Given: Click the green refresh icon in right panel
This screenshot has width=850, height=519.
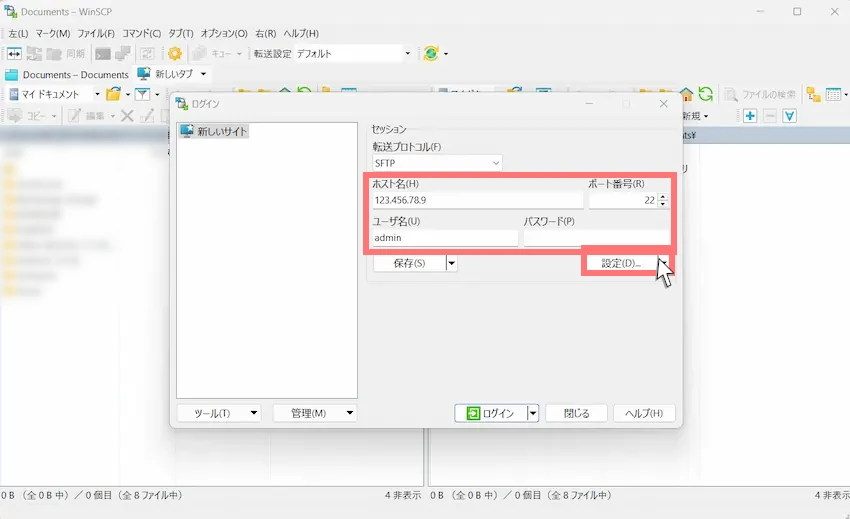Looking at the screenshot, I should 705,94.
